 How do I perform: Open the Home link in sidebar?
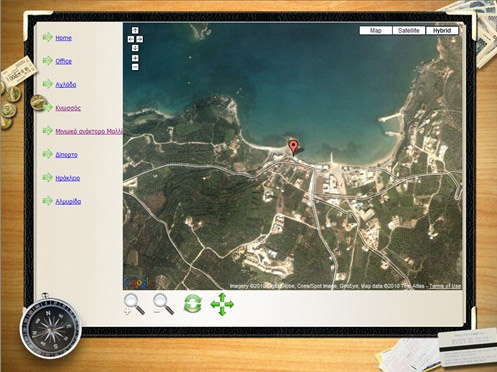(x=63, y=38)
